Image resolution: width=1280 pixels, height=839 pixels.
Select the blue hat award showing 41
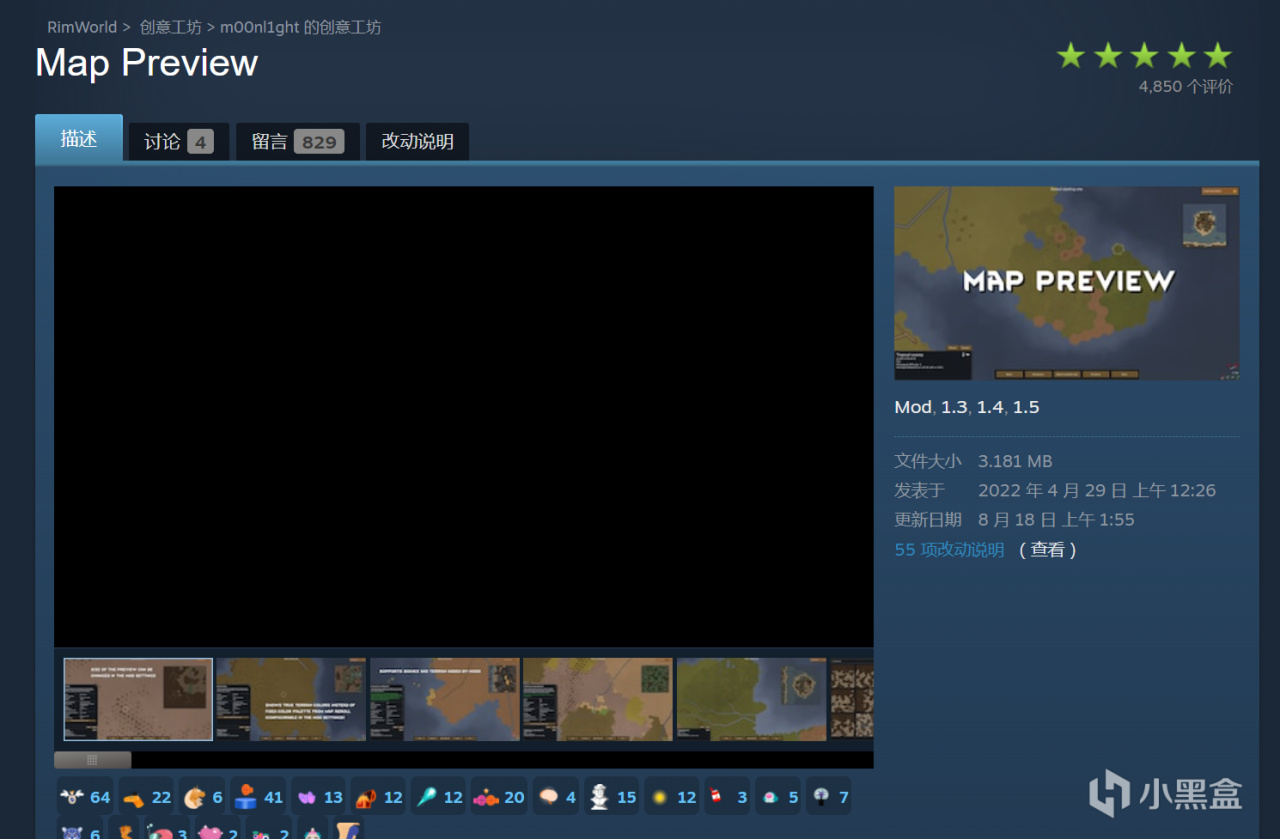click(x=259, y=797)
